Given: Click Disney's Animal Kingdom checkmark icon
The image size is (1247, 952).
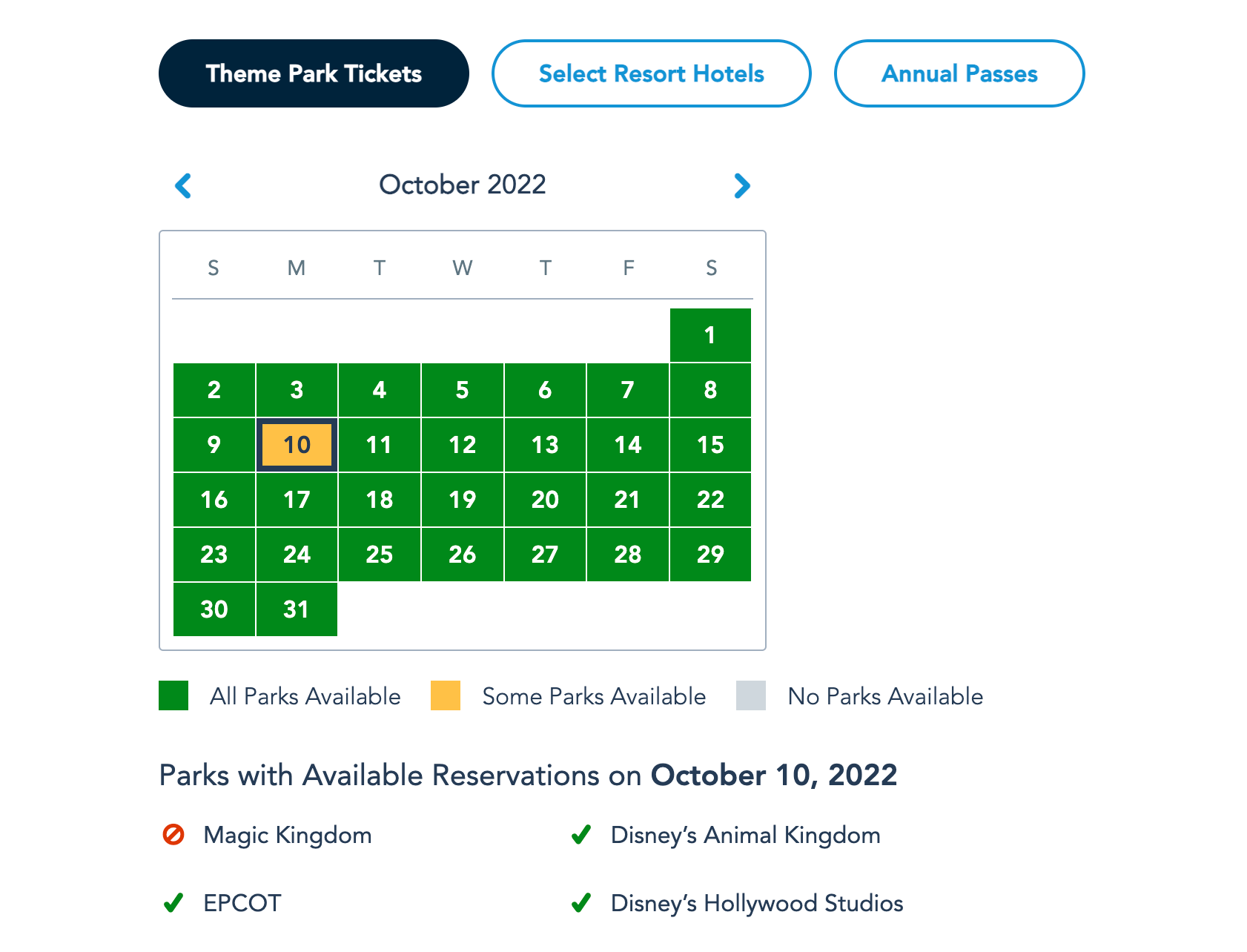Looking at the screenshot, I should click(x=581, y=835).
